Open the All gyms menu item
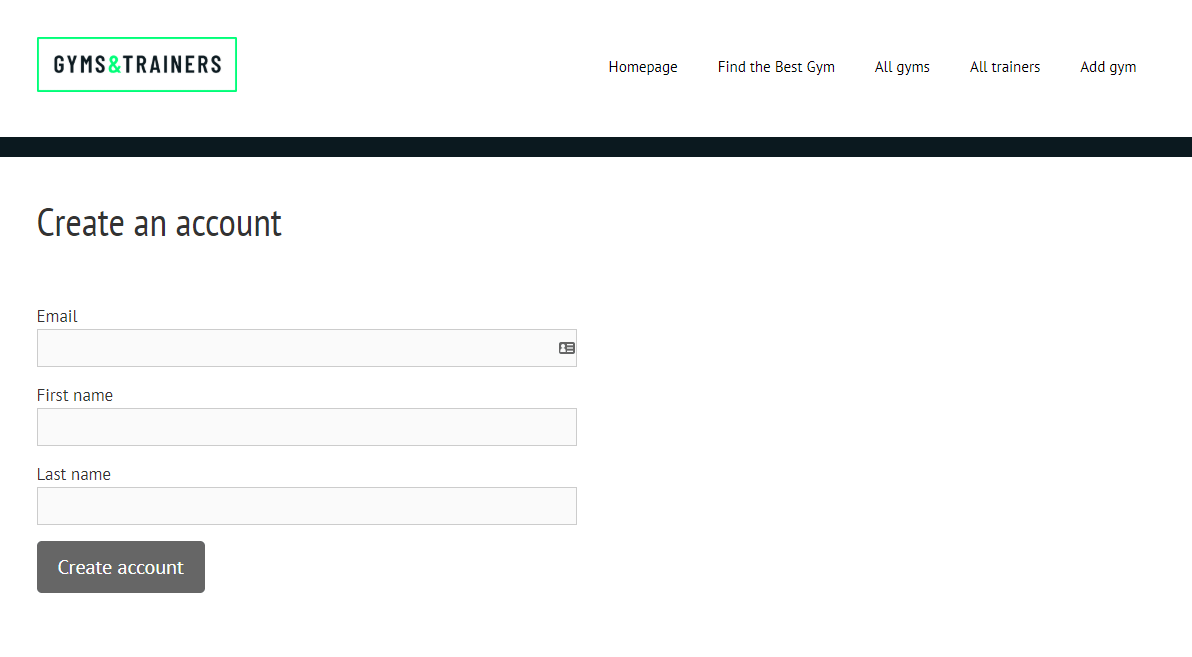1192x657 pixels. pos(902,67)
